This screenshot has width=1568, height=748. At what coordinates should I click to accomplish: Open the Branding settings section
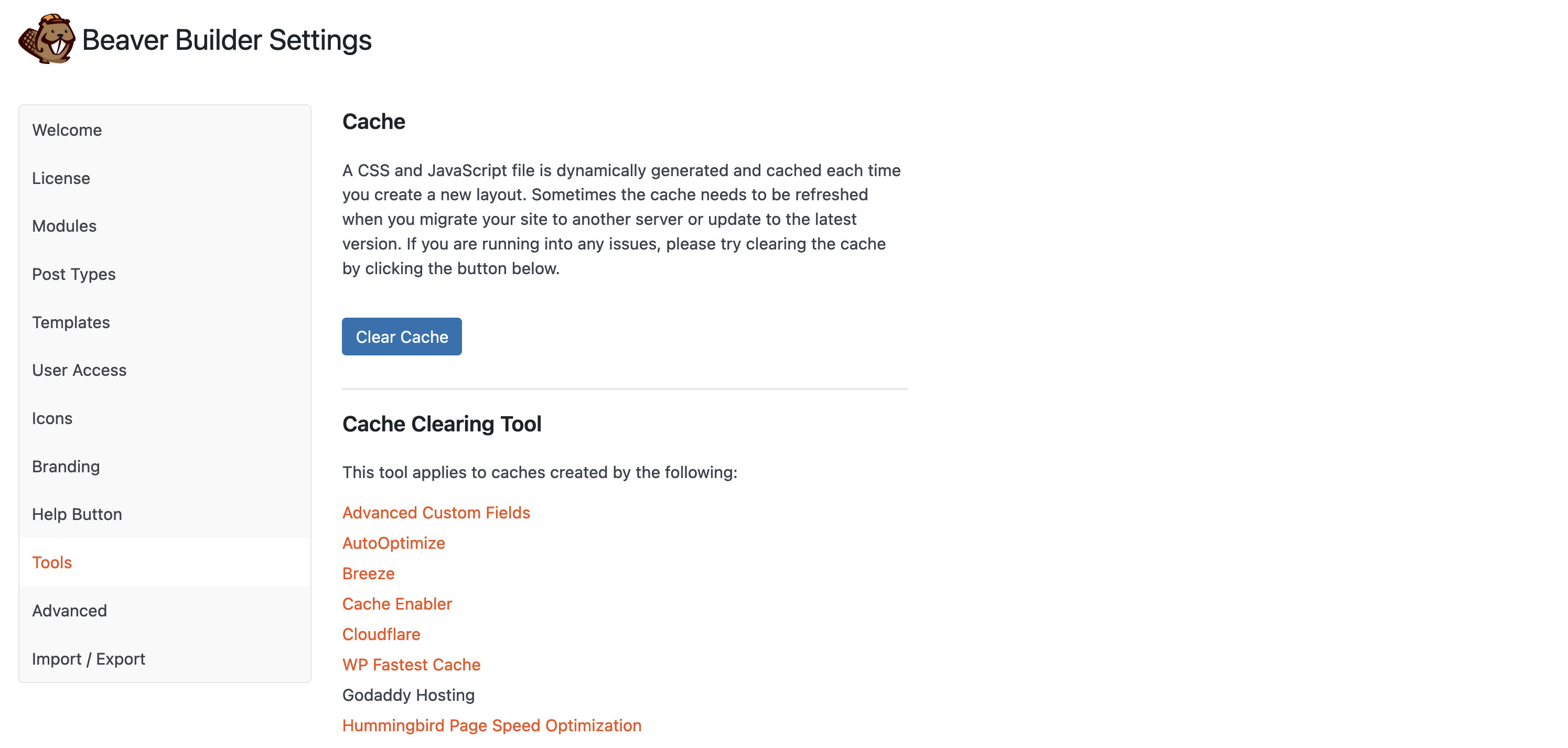point(66,465)
